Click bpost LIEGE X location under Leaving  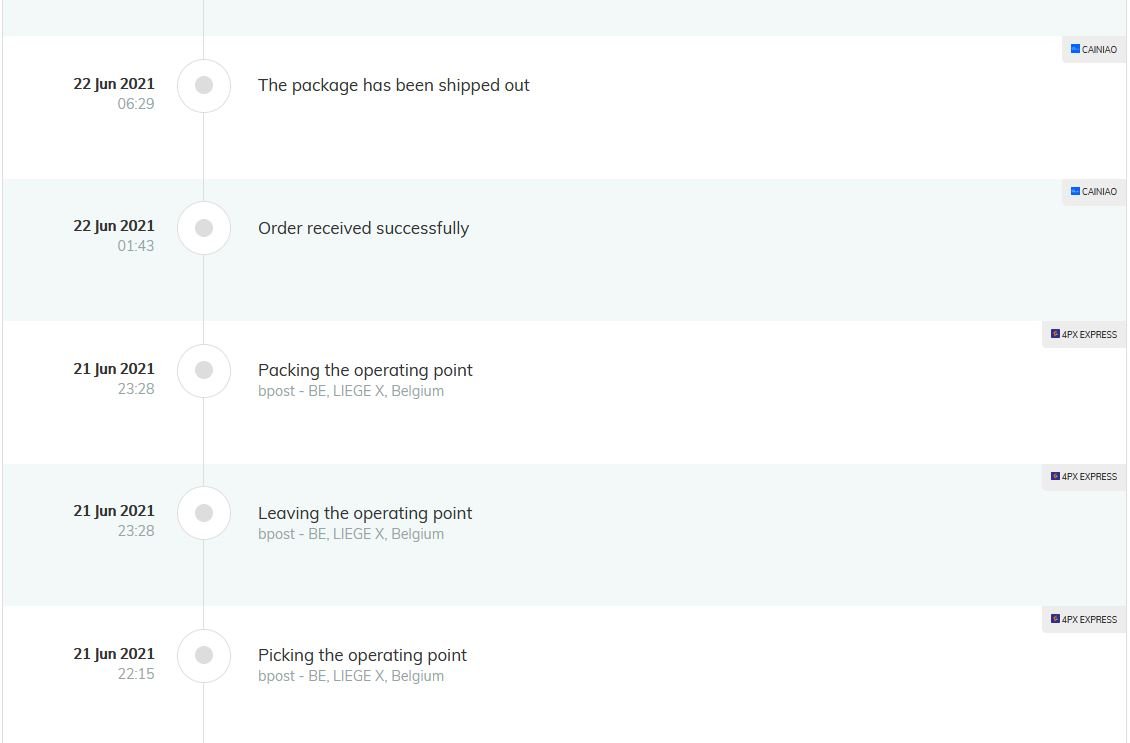(351, 534)
